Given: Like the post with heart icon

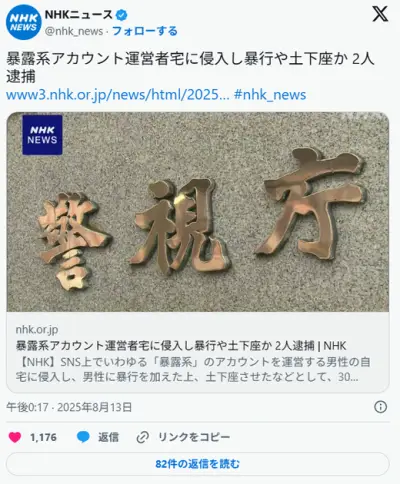Looking at the screenshot, I should [15, 437].
